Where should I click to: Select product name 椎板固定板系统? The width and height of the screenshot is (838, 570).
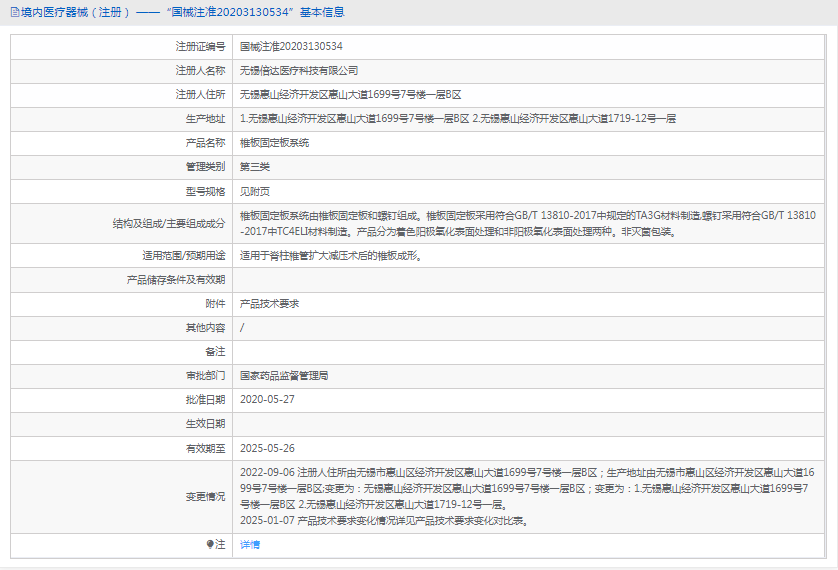tap(274, 143)
